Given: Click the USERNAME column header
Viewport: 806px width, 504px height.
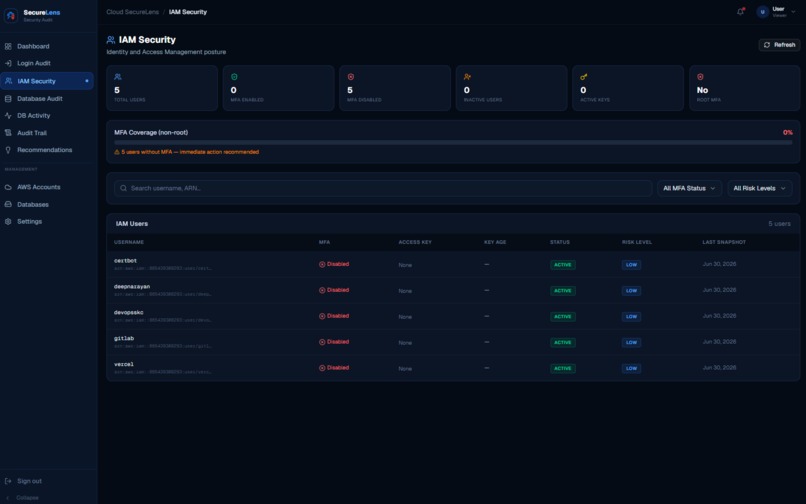Looking at the screenshot, I should pyautogui.click(x=129, y=242).
